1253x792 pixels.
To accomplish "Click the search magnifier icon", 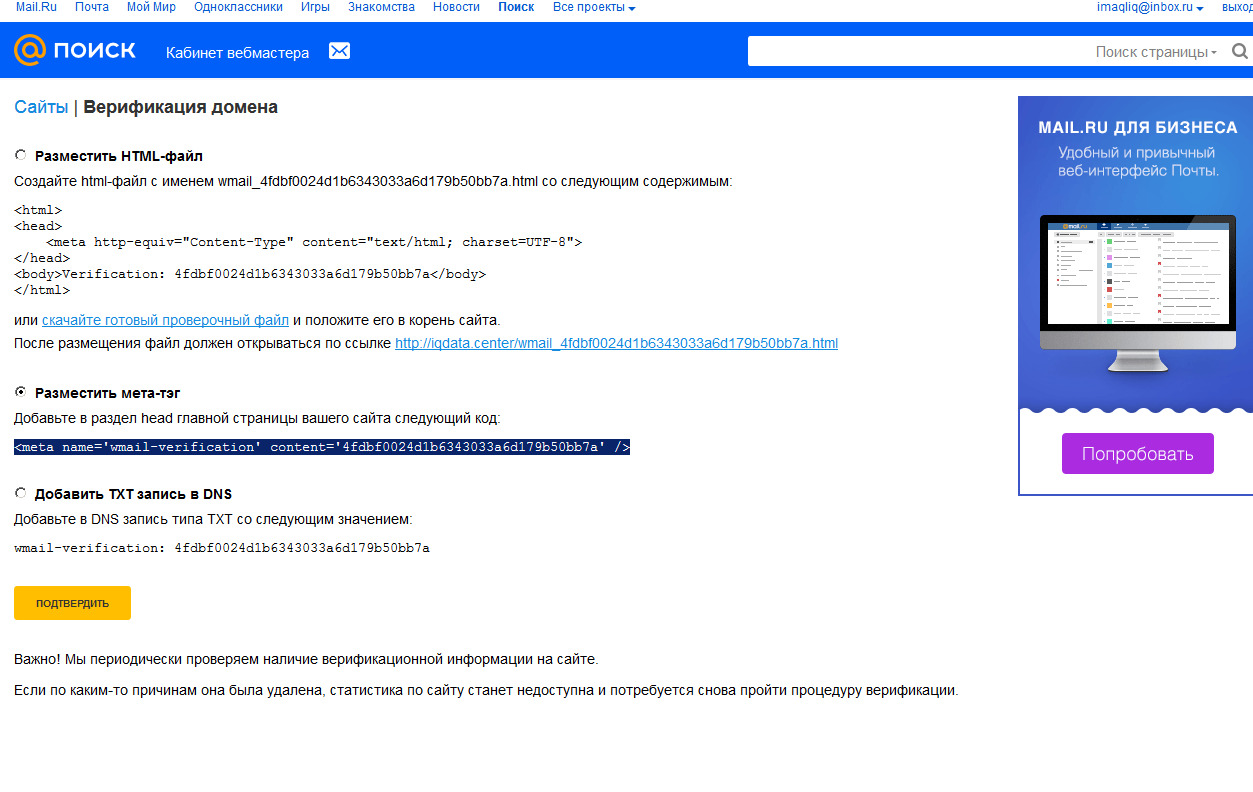I will [x=1240, y=52].
